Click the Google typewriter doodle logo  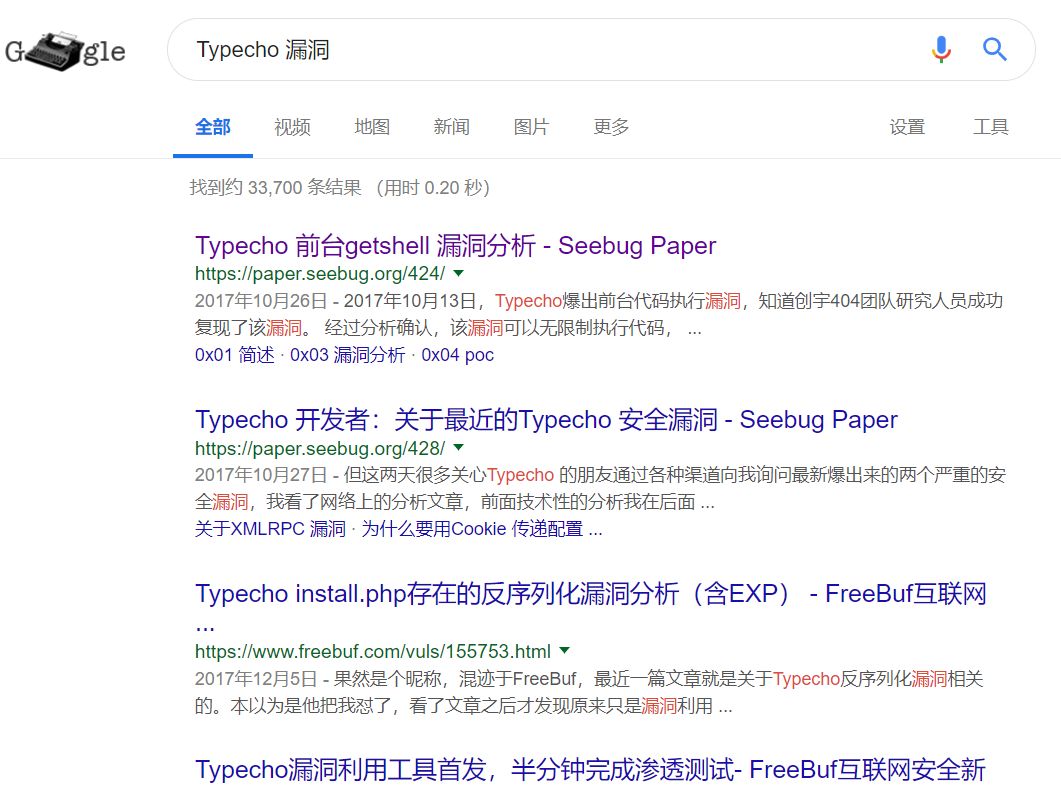click(65, 51)
